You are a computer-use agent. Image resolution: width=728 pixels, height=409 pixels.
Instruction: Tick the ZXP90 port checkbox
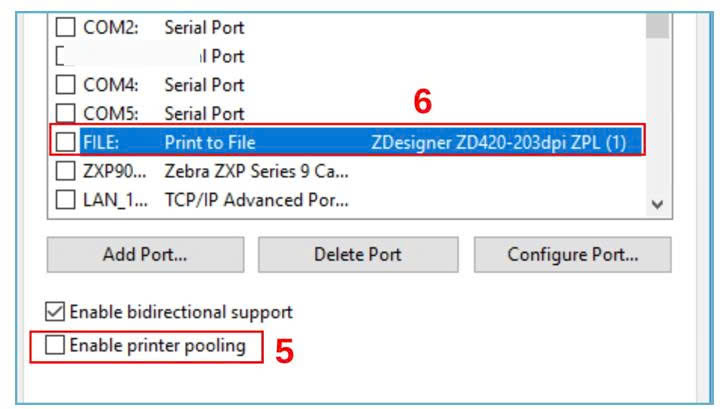point(65,171)
